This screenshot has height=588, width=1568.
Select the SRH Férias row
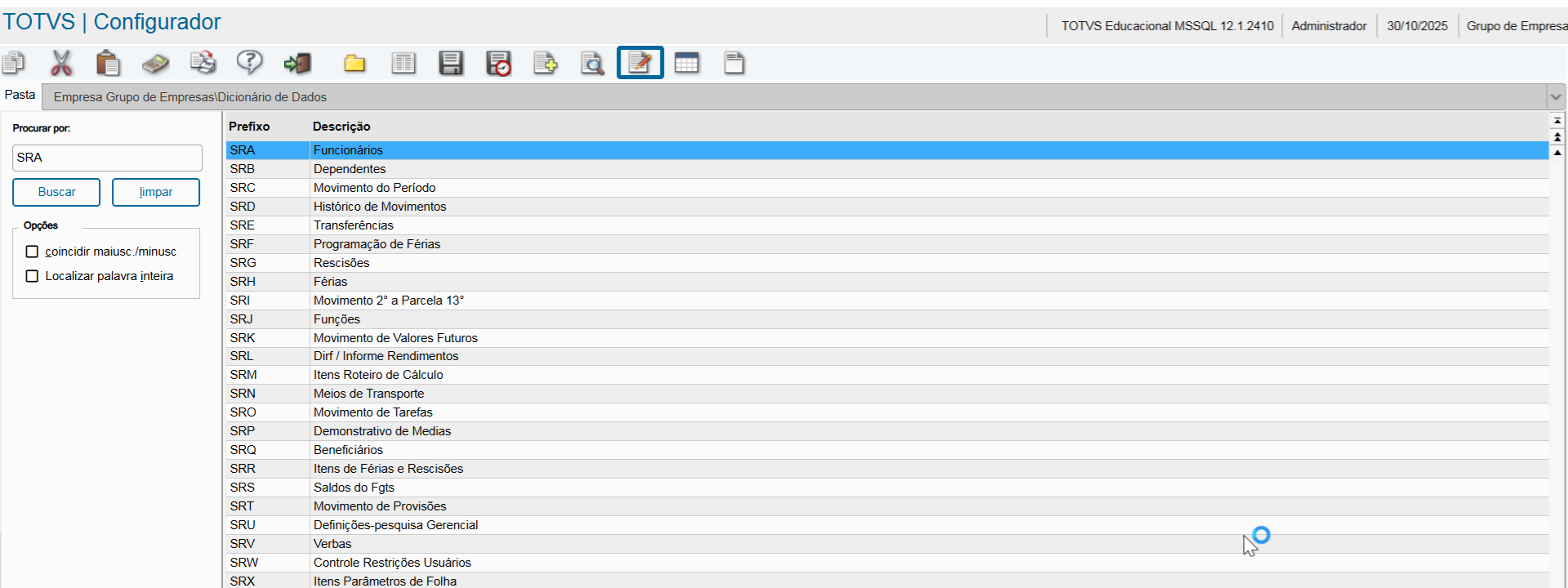coord(887,282)
